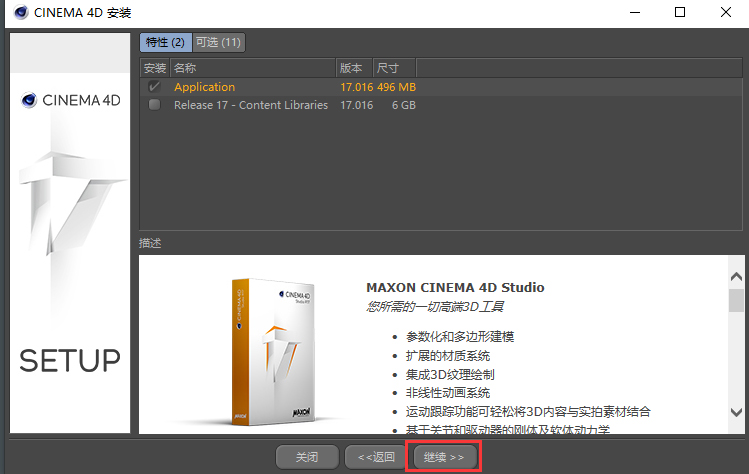Toggle the Application install checkbox
The width and height of the screenshot is (749, 474).
coord(154,86)
